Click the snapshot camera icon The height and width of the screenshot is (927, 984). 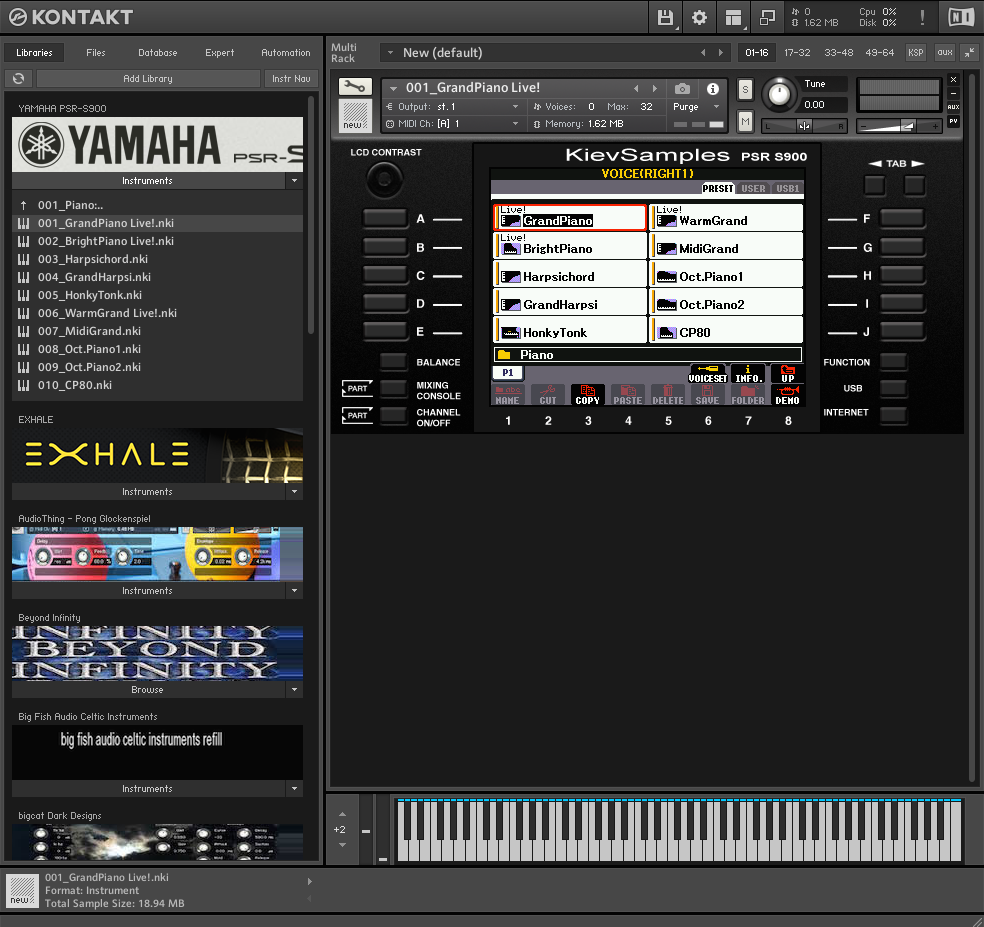click(x=682, y=88)
